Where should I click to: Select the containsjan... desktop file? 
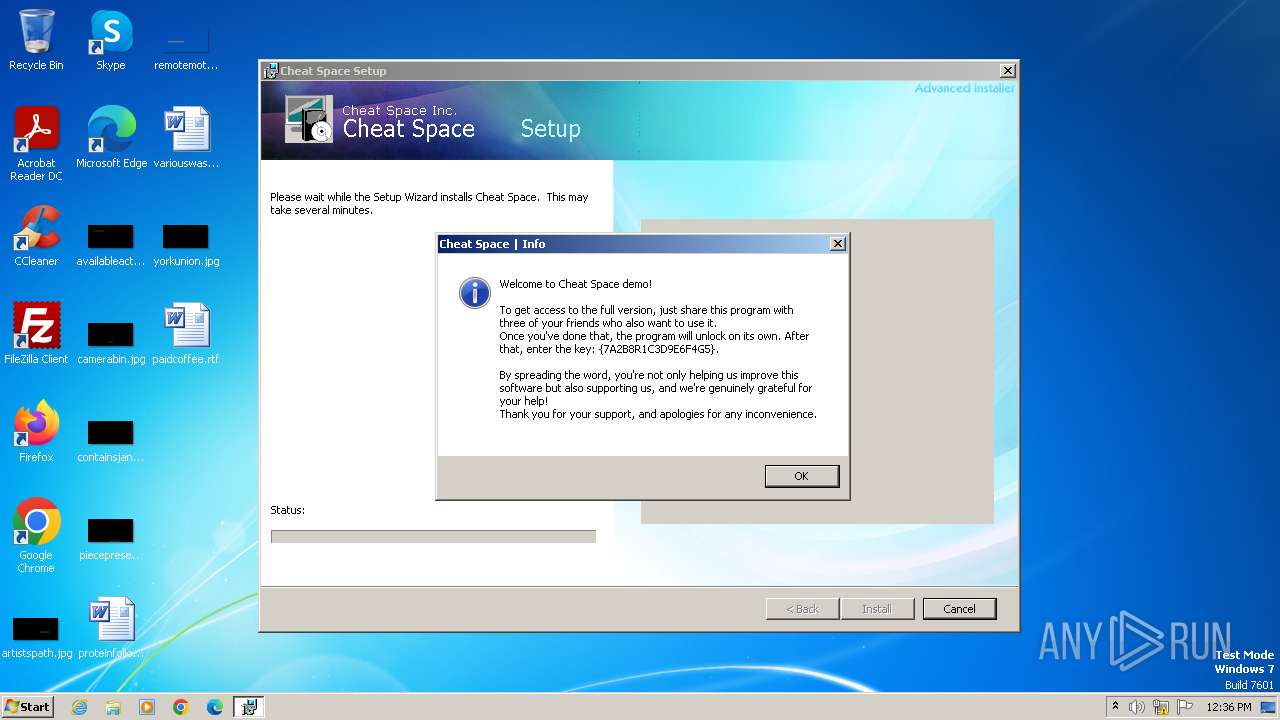111,441
